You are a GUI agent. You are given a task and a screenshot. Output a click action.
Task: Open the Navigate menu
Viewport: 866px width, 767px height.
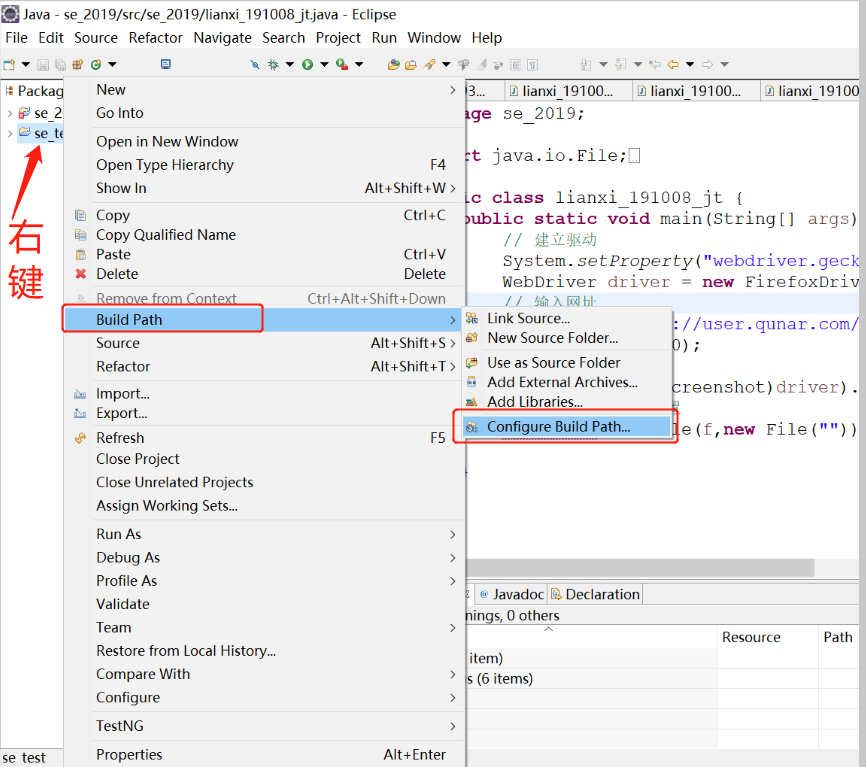point(222,38)
